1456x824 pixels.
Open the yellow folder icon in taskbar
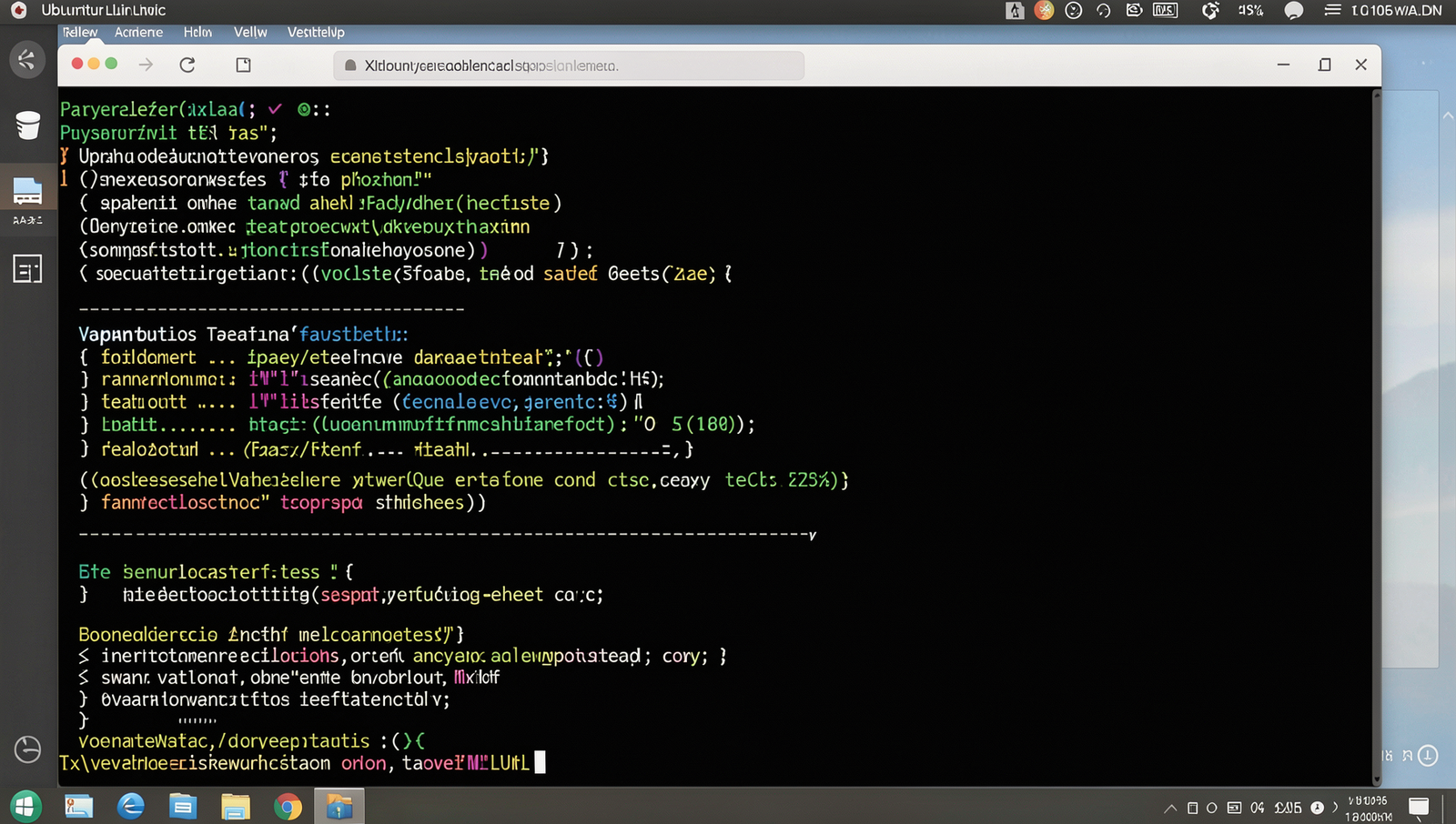pyautogui.click(x=235, y=807)
